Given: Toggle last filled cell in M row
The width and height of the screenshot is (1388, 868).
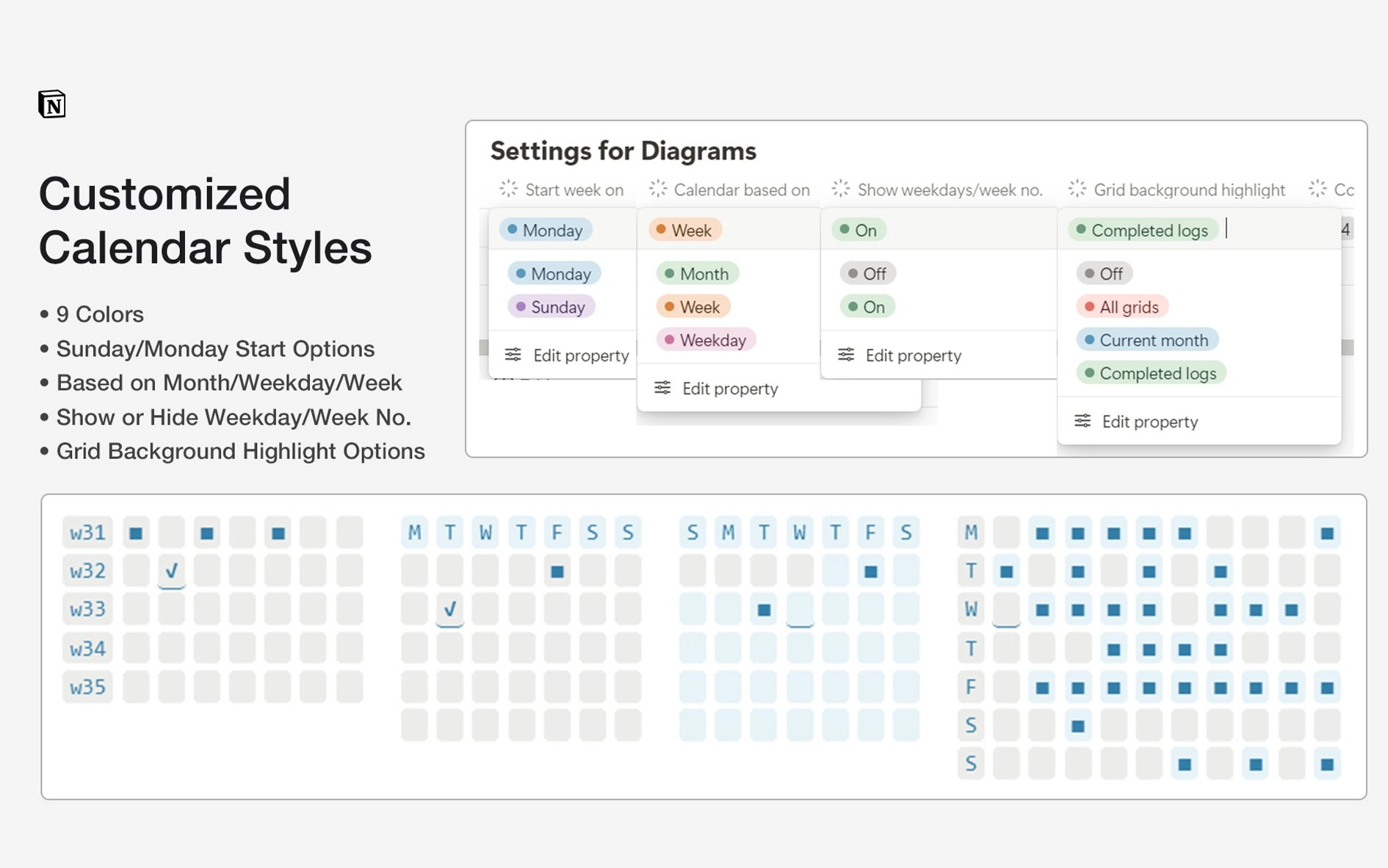Looking at the screenshot, I should [x=1326, y=532].
